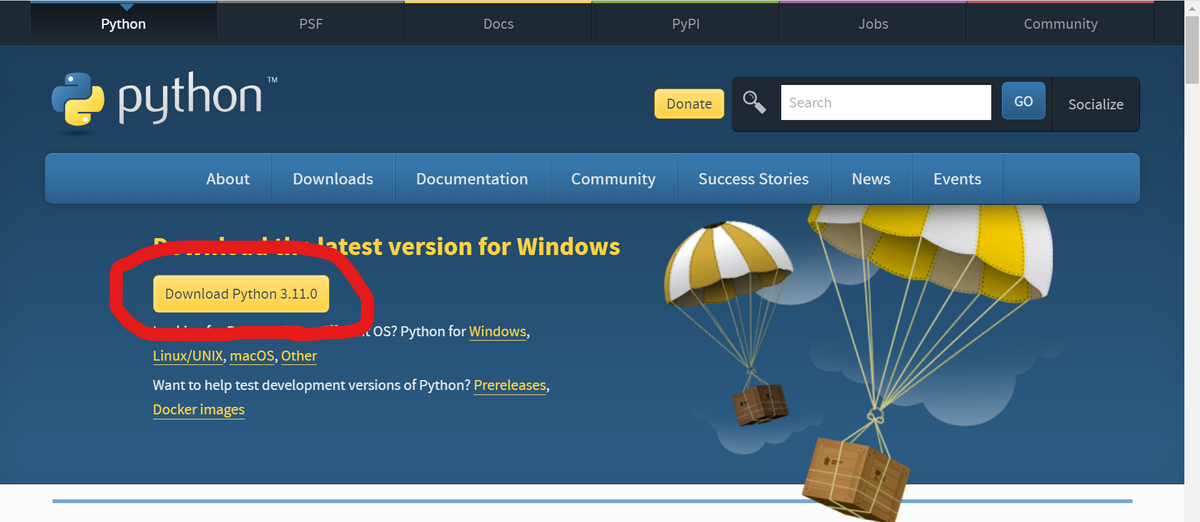The width and height of the screenshot is (1200, 522).
Task: Click the GO search button
Action: [x=1023, y=102]
